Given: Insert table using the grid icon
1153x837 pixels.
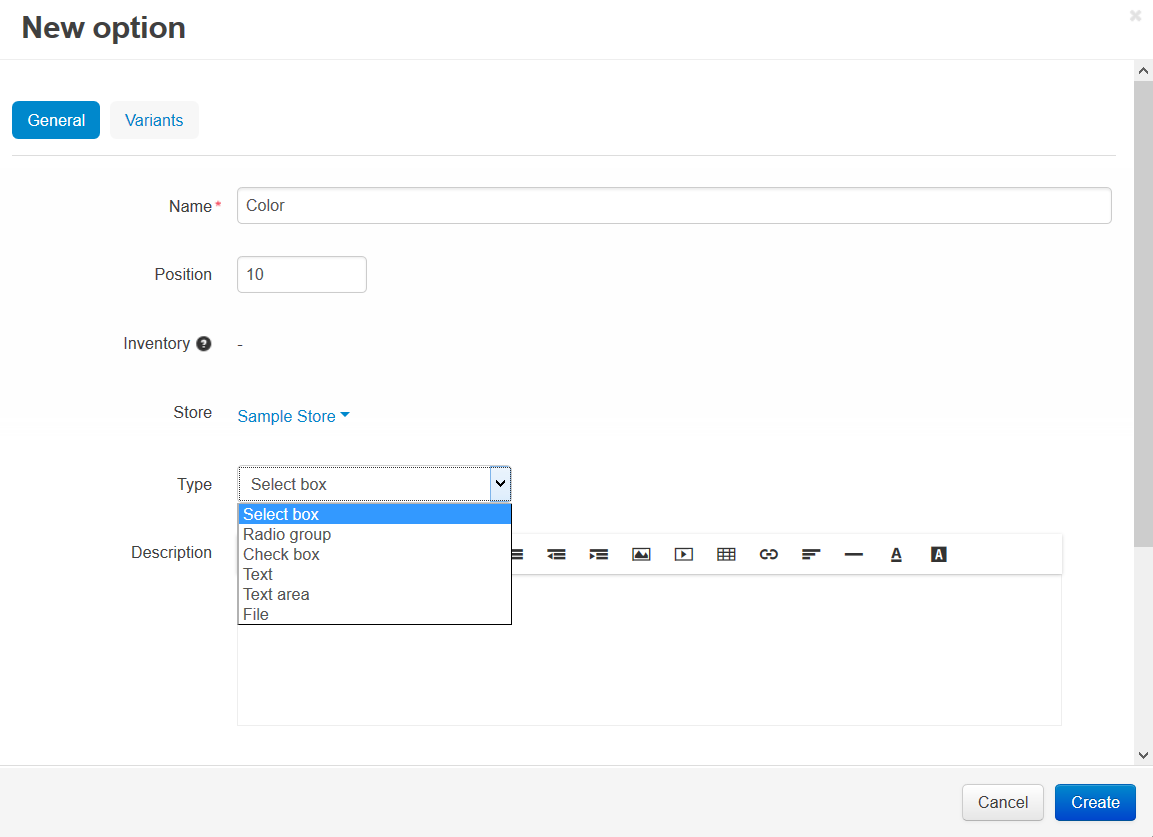Looking at the screenshot, I should tap(727, 555).
